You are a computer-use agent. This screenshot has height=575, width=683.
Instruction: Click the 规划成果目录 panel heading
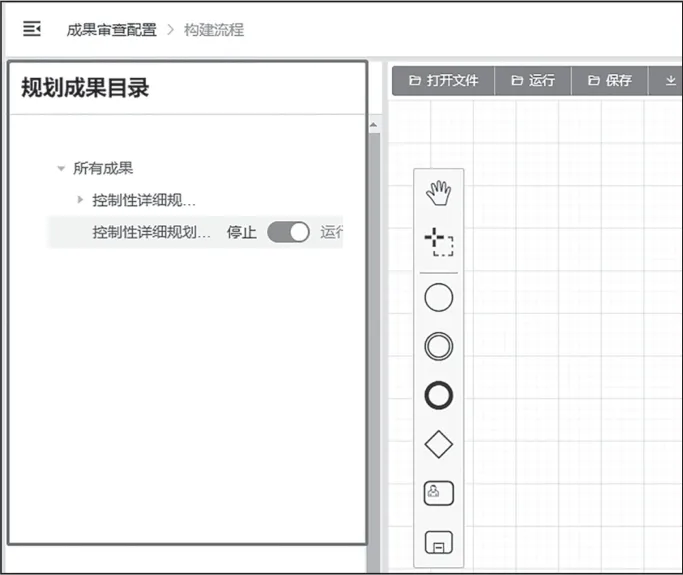point(85,88)
